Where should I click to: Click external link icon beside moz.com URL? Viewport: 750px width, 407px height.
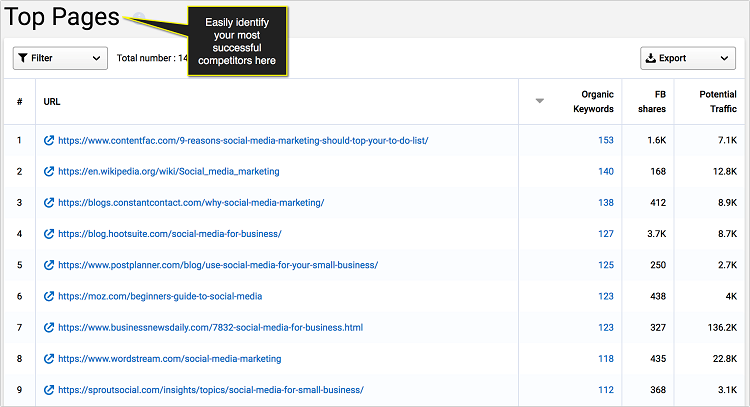click(49, 296)
